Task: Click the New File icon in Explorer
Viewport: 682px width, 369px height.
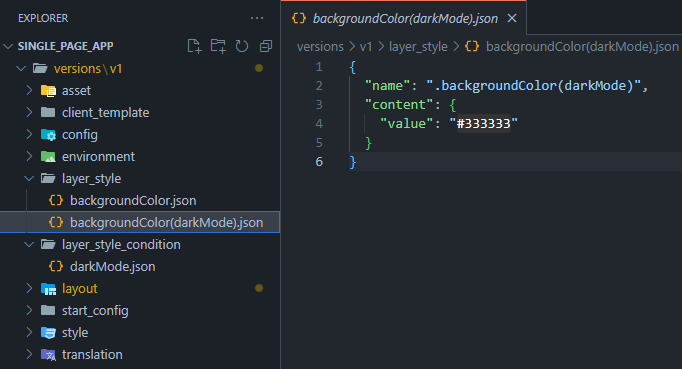Action: pos(194,46)
